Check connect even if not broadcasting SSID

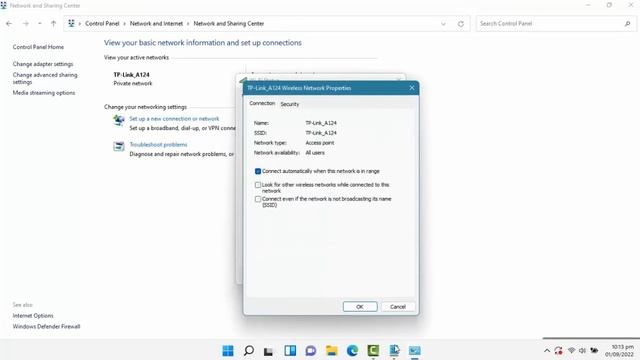[x=258, y=199]
